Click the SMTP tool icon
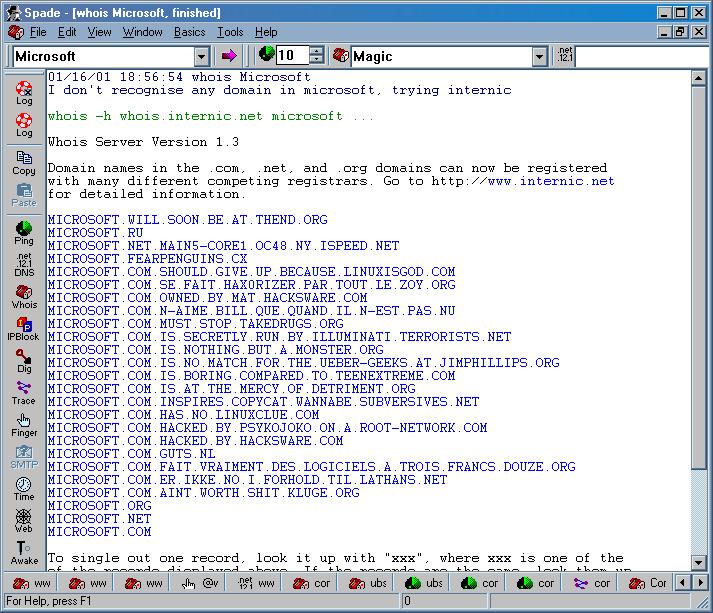Image resolution: width=713 pixels, height=613 pixels. 24,457
